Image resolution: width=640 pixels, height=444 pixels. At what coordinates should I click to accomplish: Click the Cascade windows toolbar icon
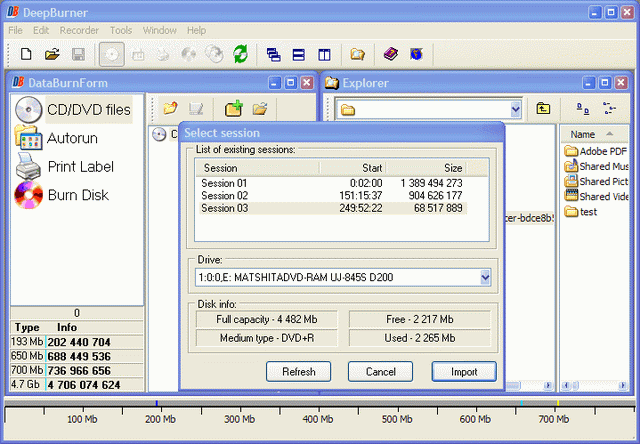click(273, 54)
